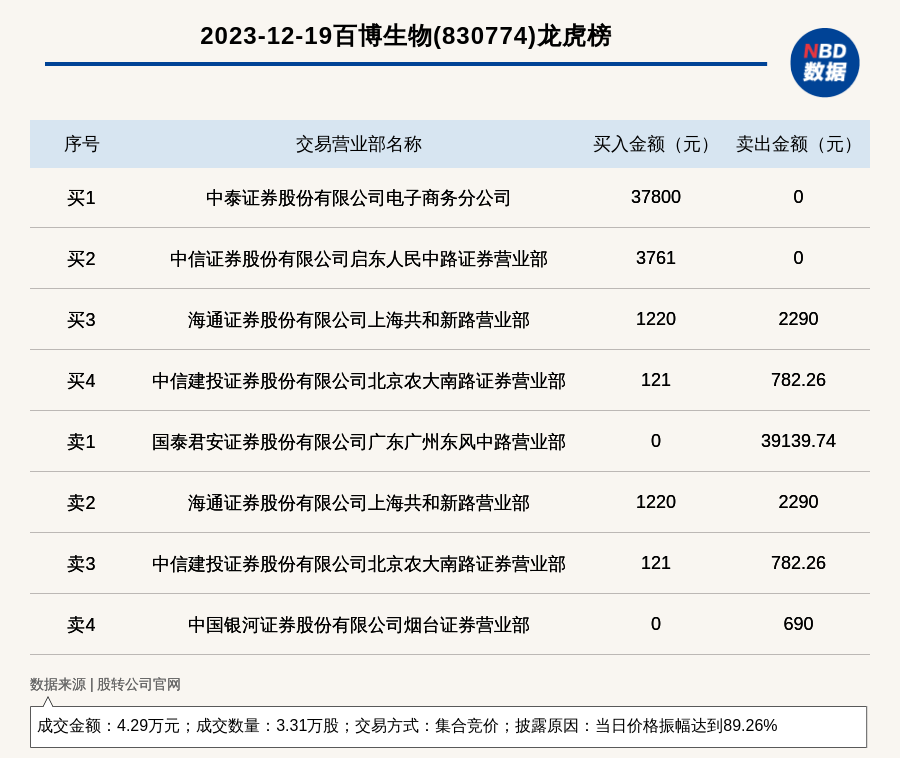Image resolution: width=900 pixels, height=758 pixels.
Task: Select 中信证券股份有限公司启东人民中路证券营业部
Action: point(359,259)
